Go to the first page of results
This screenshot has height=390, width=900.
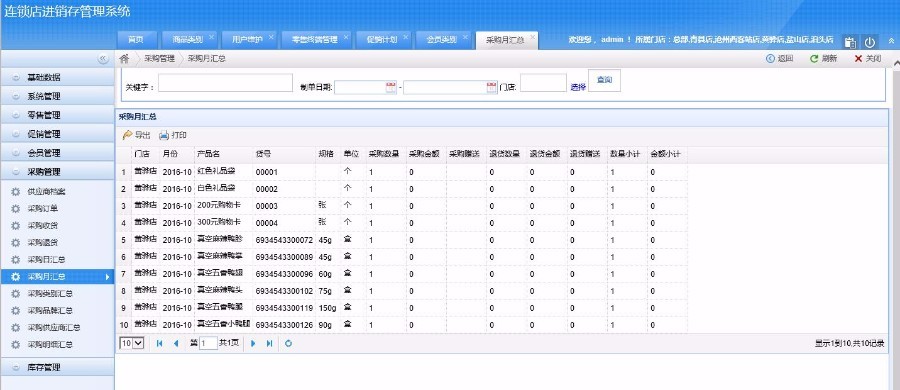click(160, 343)
